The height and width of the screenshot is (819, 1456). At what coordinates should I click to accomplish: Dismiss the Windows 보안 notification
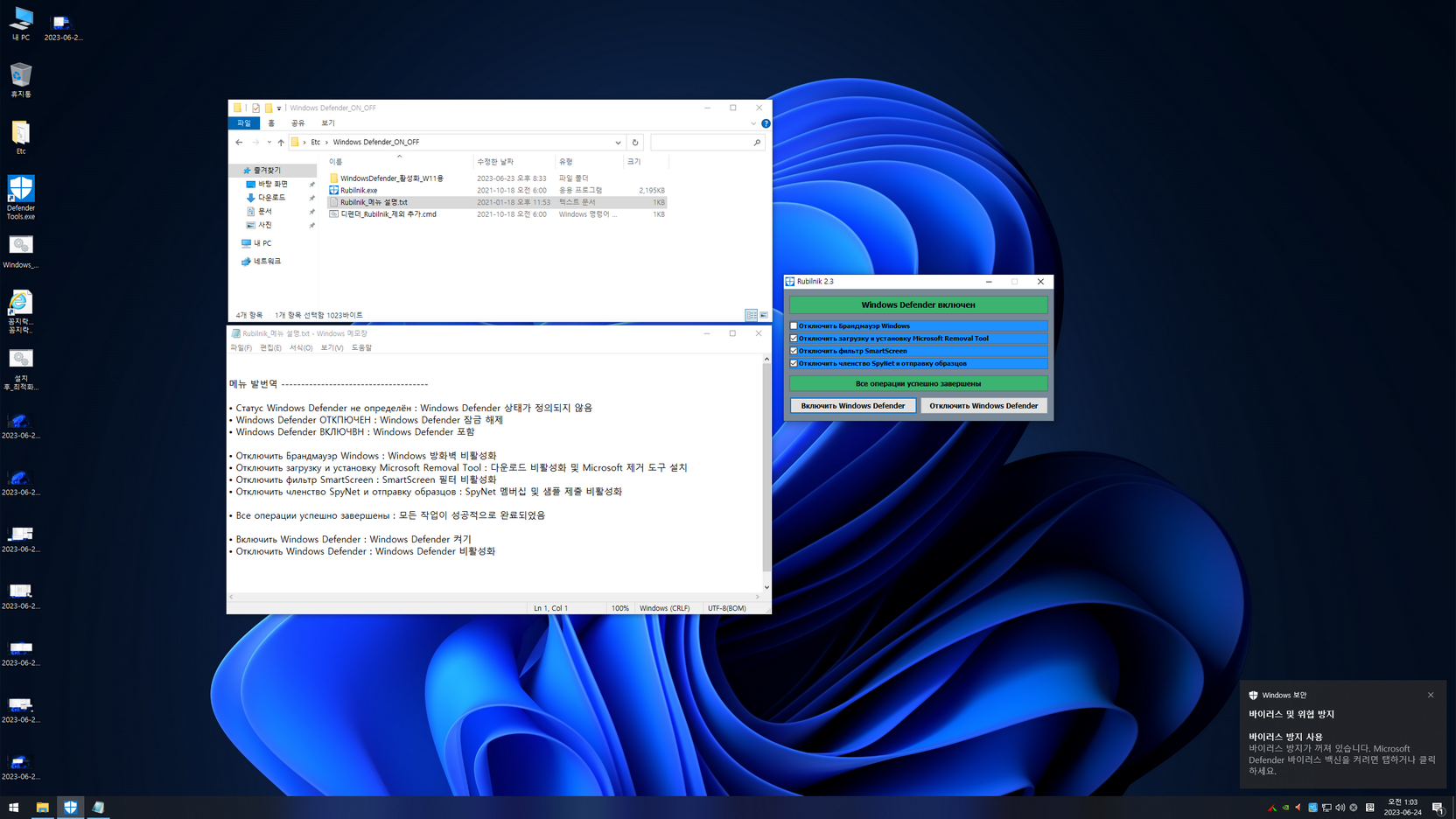tap(1431, 696)
